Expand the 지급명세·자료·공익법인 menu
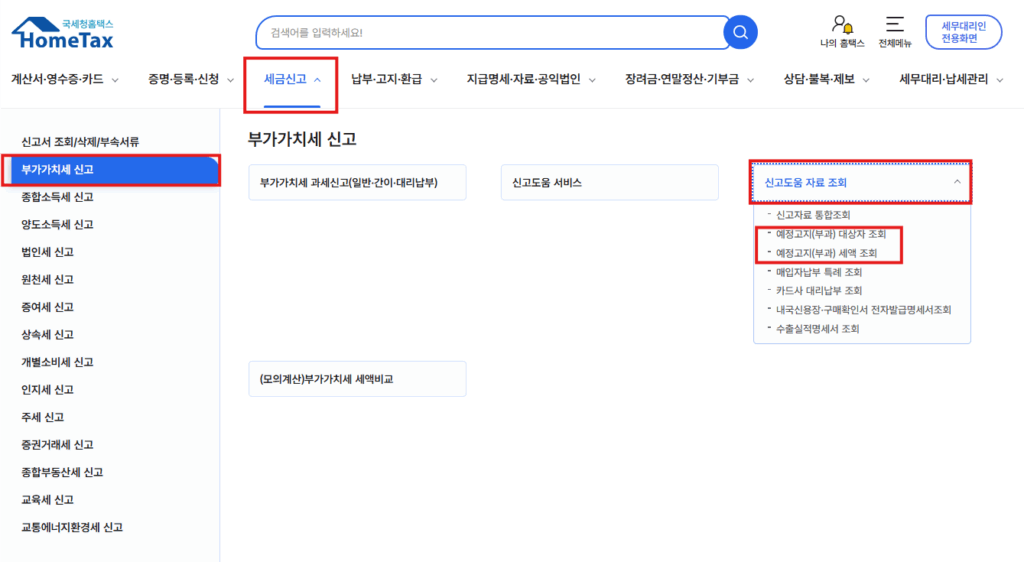Screen dimensions: 1024x562 pyautogui.click(x=531, y=80)
